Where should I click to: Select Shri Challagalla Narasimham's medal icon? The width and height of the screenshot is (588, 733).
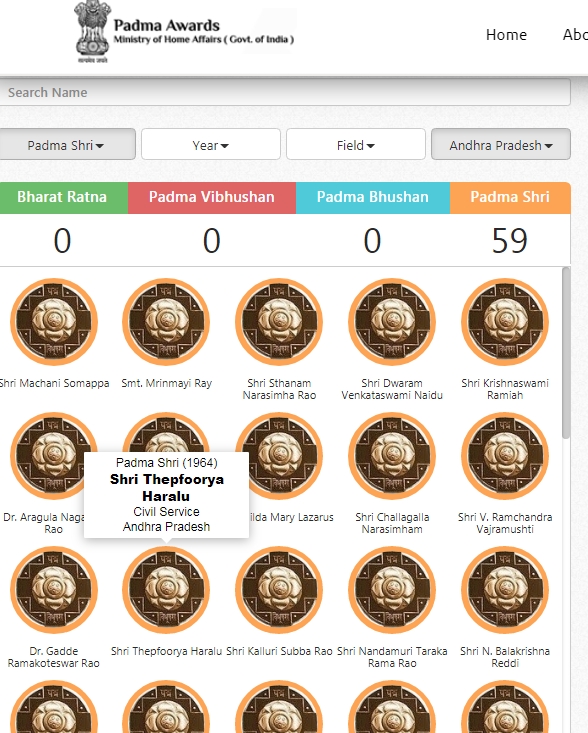[x=392, y=456]
